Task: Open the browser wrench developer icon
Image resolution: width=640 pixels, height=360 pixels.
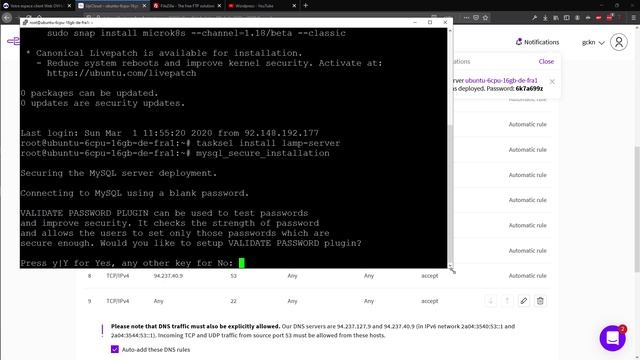Action: pos(534,18)
